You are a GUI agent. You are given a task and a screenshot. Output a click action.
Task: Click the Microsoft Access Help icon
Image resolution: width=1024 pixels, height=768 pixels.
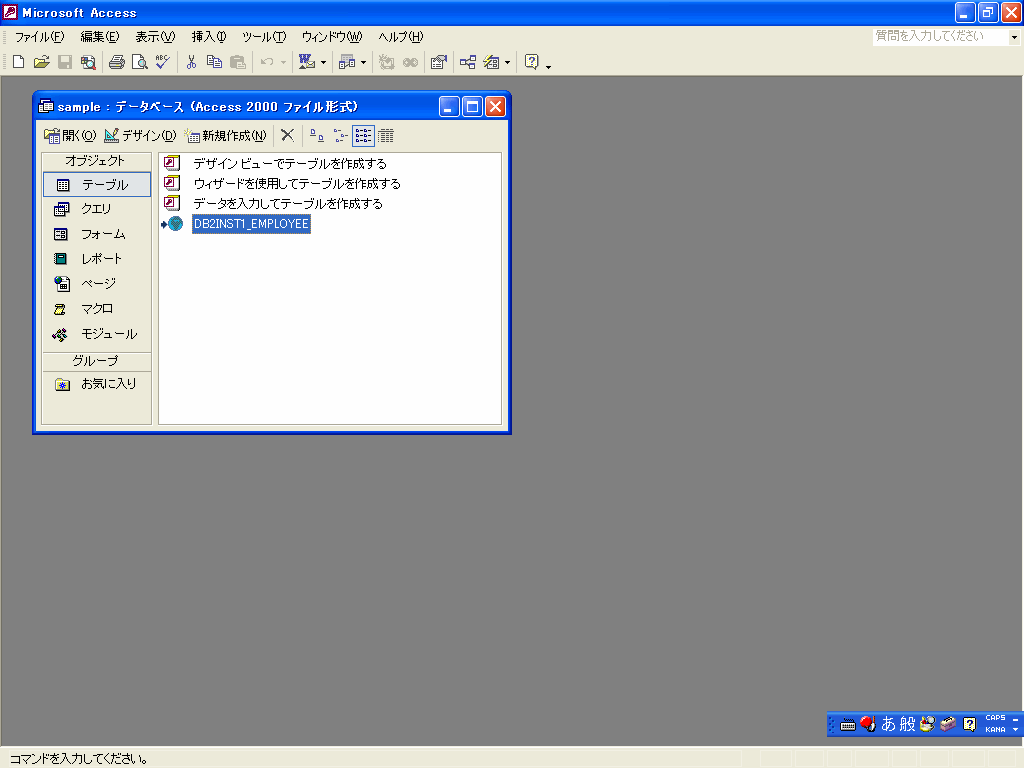(x=532, y=62)
